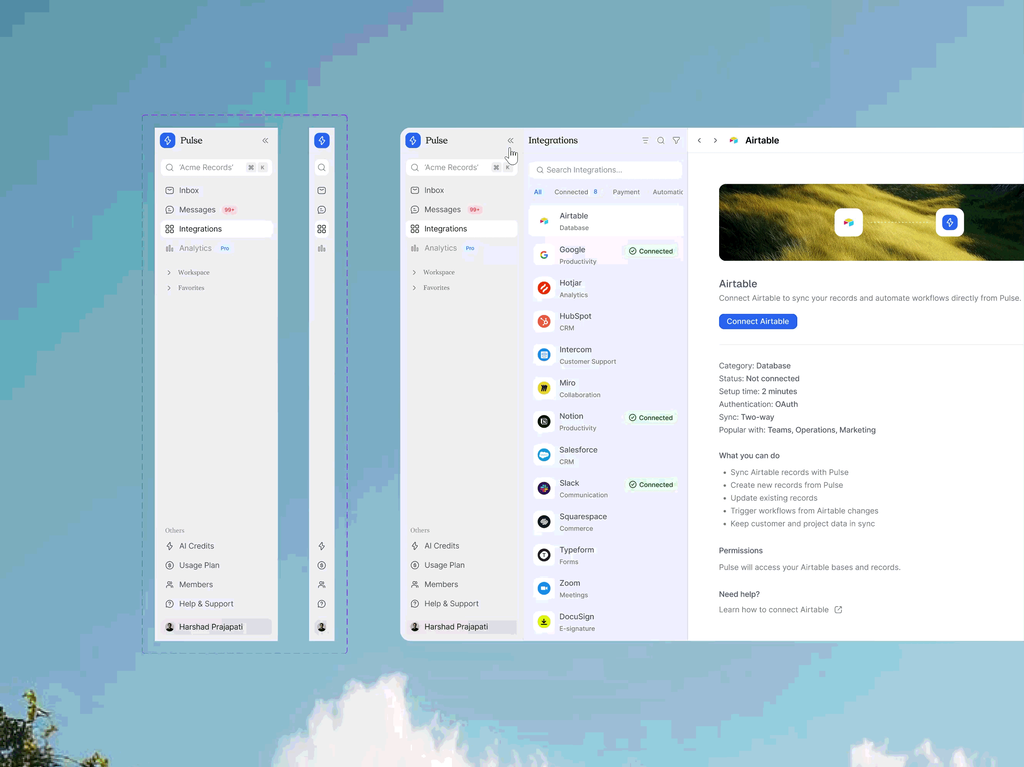The height and width of the screenshot is (767, 1024).
Task: Click AI Credits bolt icon in icon-only sidebar
Action: 321,546
